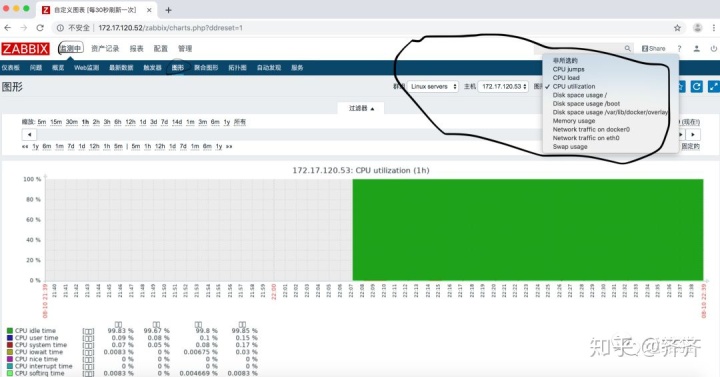Open a new browser tab with plus
The image size is (720, 377).
[x=169, y=10]
